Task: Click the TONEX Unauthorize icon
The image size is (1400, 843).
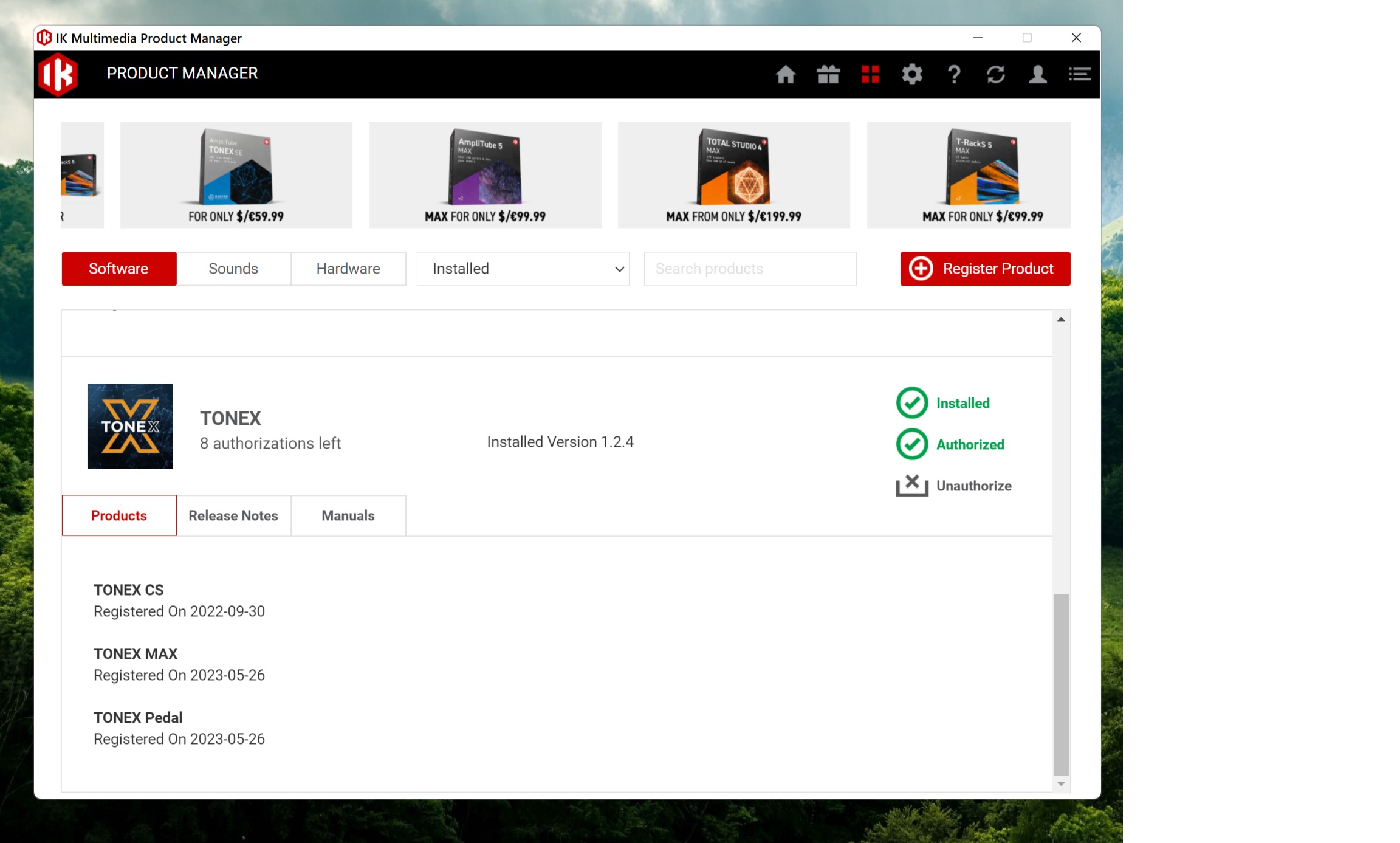Action: point(912,486)
